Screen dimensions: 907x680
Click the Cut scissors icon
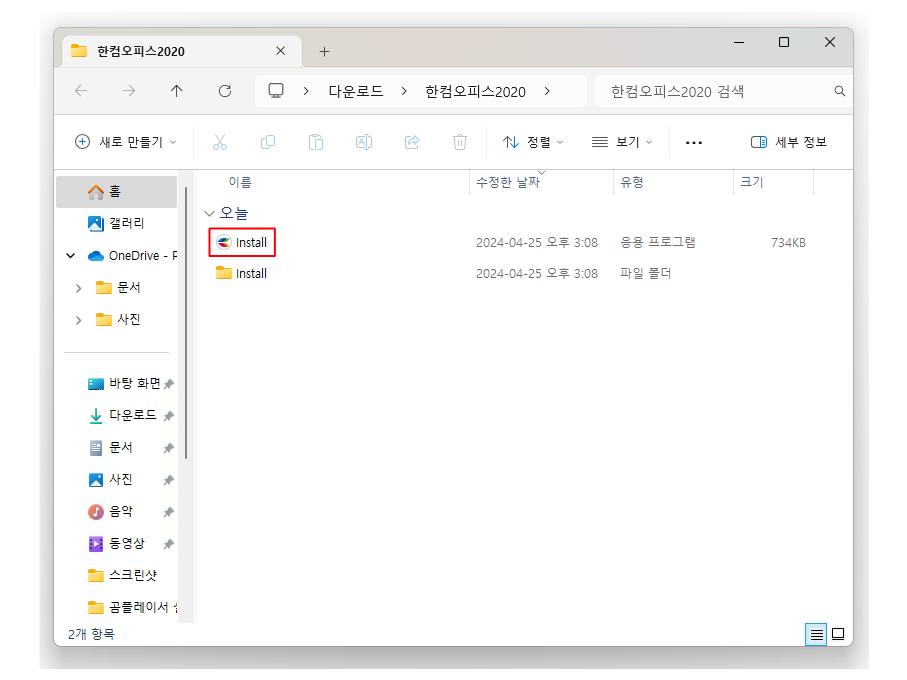click(220, 142)
